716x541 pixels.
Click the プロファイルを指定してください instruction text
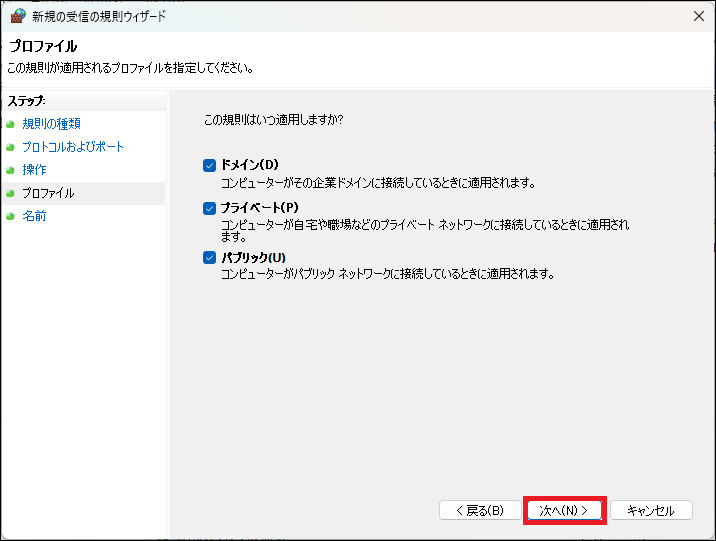pos(131,68)
